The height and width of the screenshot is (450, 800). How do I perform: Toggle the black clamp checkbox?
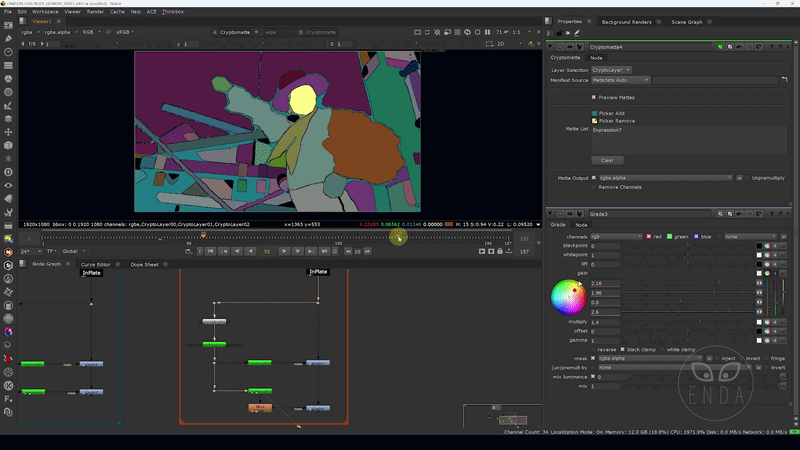[622, 349]
